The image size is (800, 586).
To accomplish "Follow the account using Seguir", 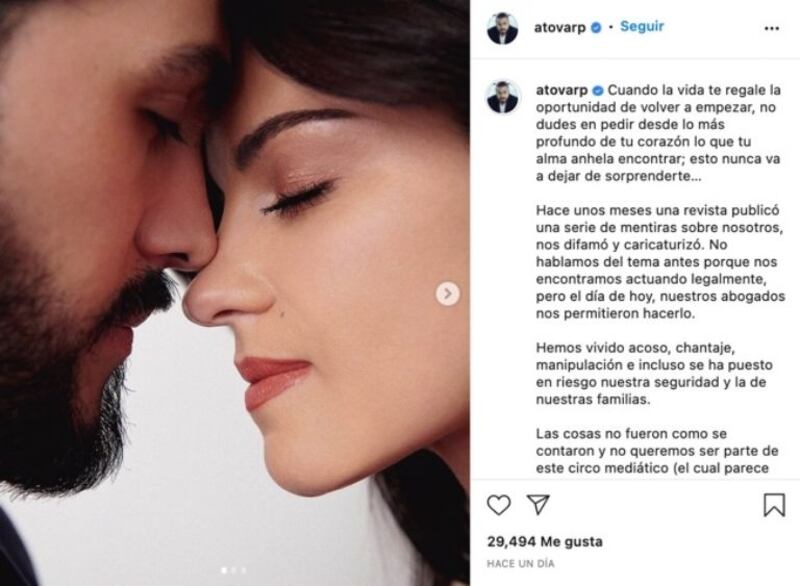I will [642, 27].
